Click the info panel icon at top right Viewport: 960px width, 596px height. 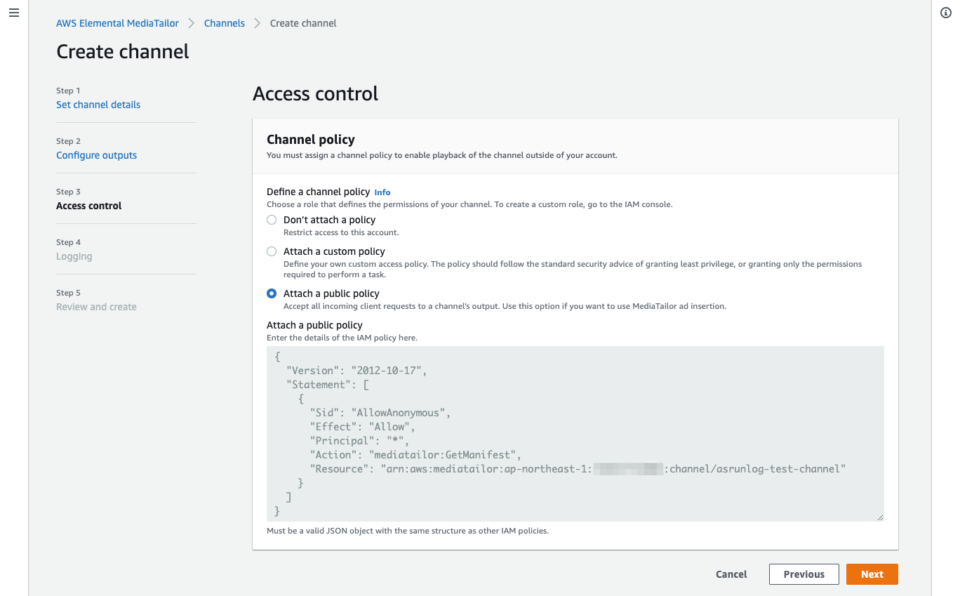click(x=946, y=13)
